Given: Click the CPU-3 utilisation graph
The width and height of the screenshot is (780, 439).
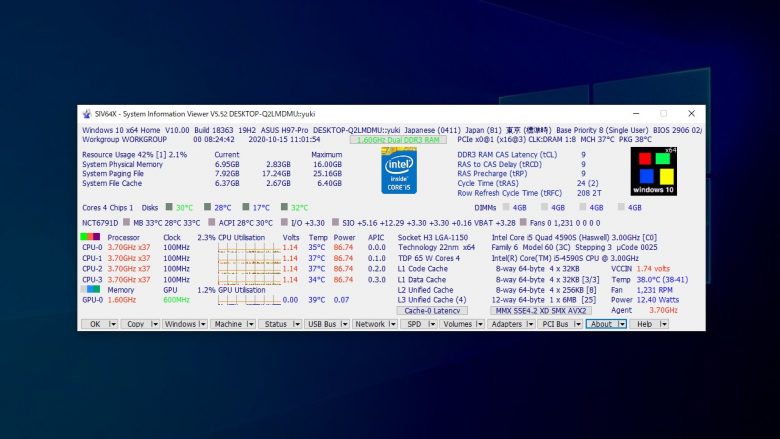Looking at the screenshot, I should click(249, 279).
